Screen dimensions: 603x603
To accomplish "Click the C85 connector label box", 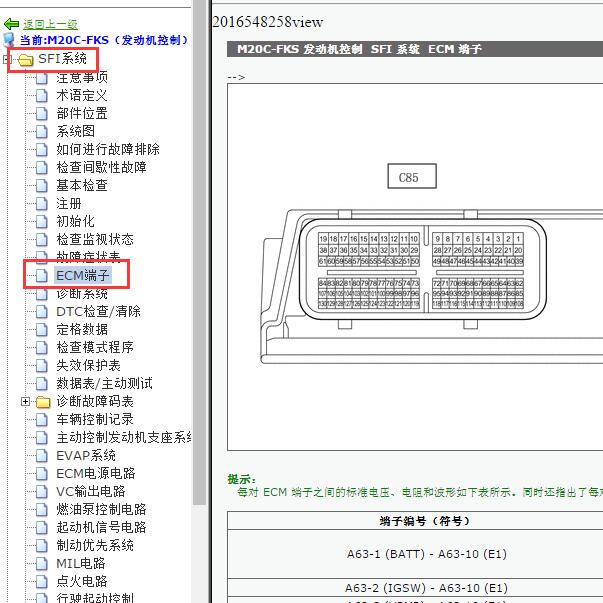I will click(x=412, y=177).
